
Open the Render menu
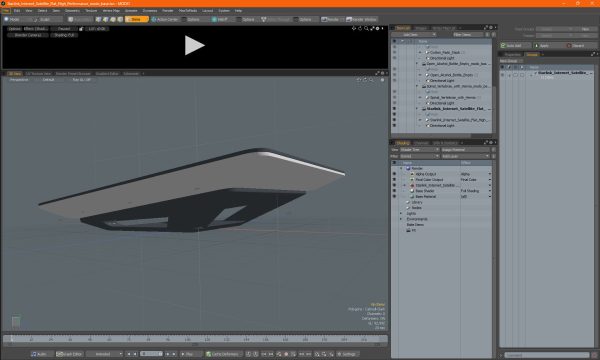click(x=168, y=11)
